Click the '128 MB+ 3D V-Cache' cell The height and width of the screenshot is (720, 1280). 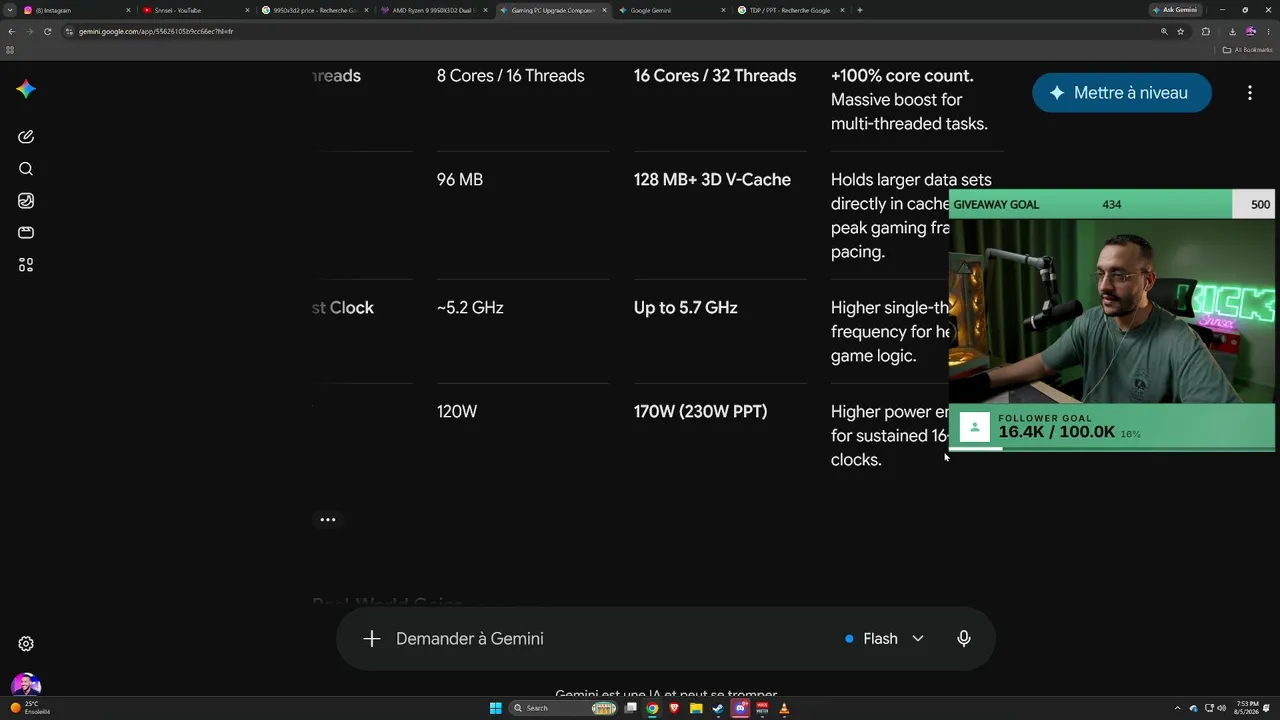point(712,180)
